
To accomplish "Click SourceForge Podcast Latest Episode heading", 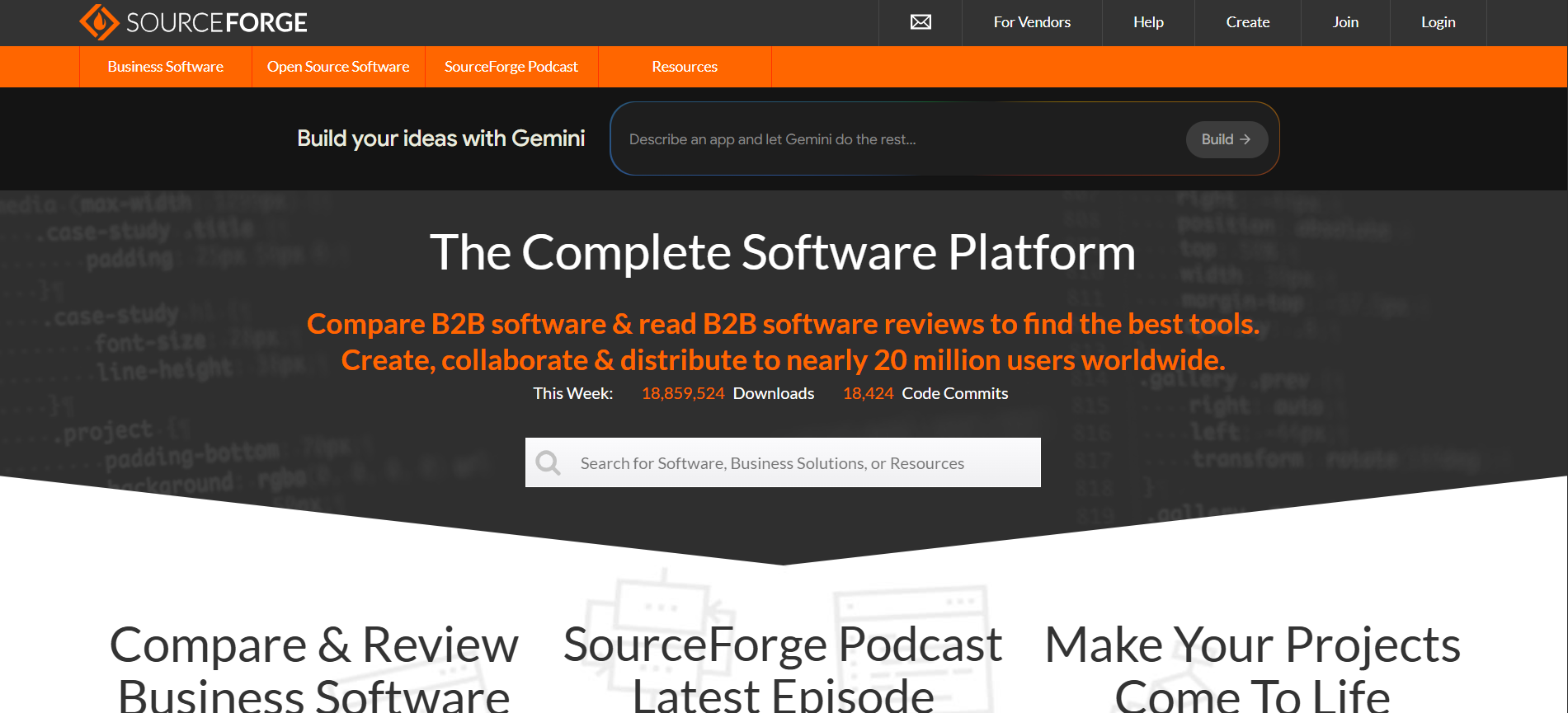I will click(x=783, y=668).
